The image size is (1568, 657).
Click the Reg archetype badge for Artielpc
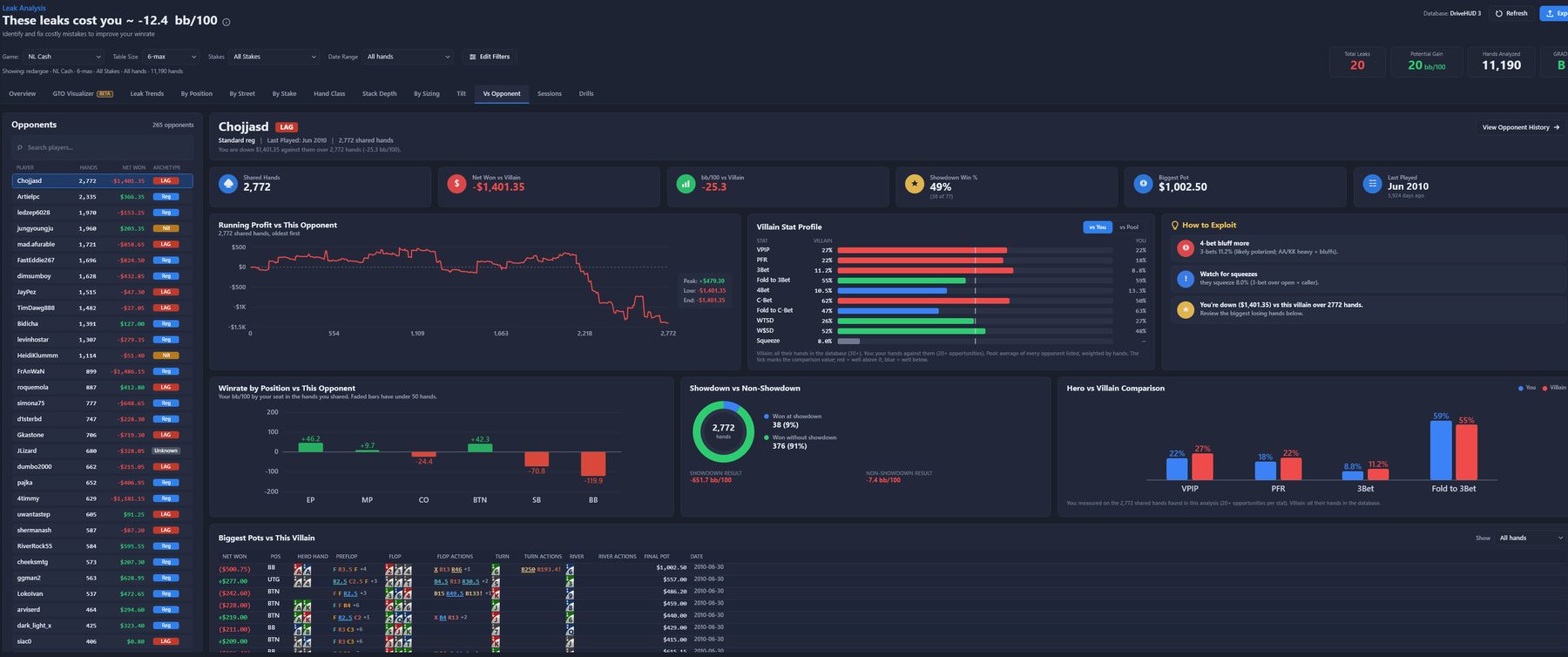tap(166, 197)
